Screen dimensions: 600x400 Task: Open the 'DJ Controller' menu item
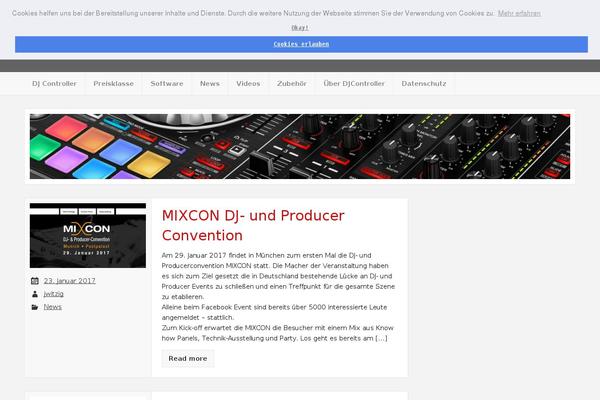click(54, 83)
